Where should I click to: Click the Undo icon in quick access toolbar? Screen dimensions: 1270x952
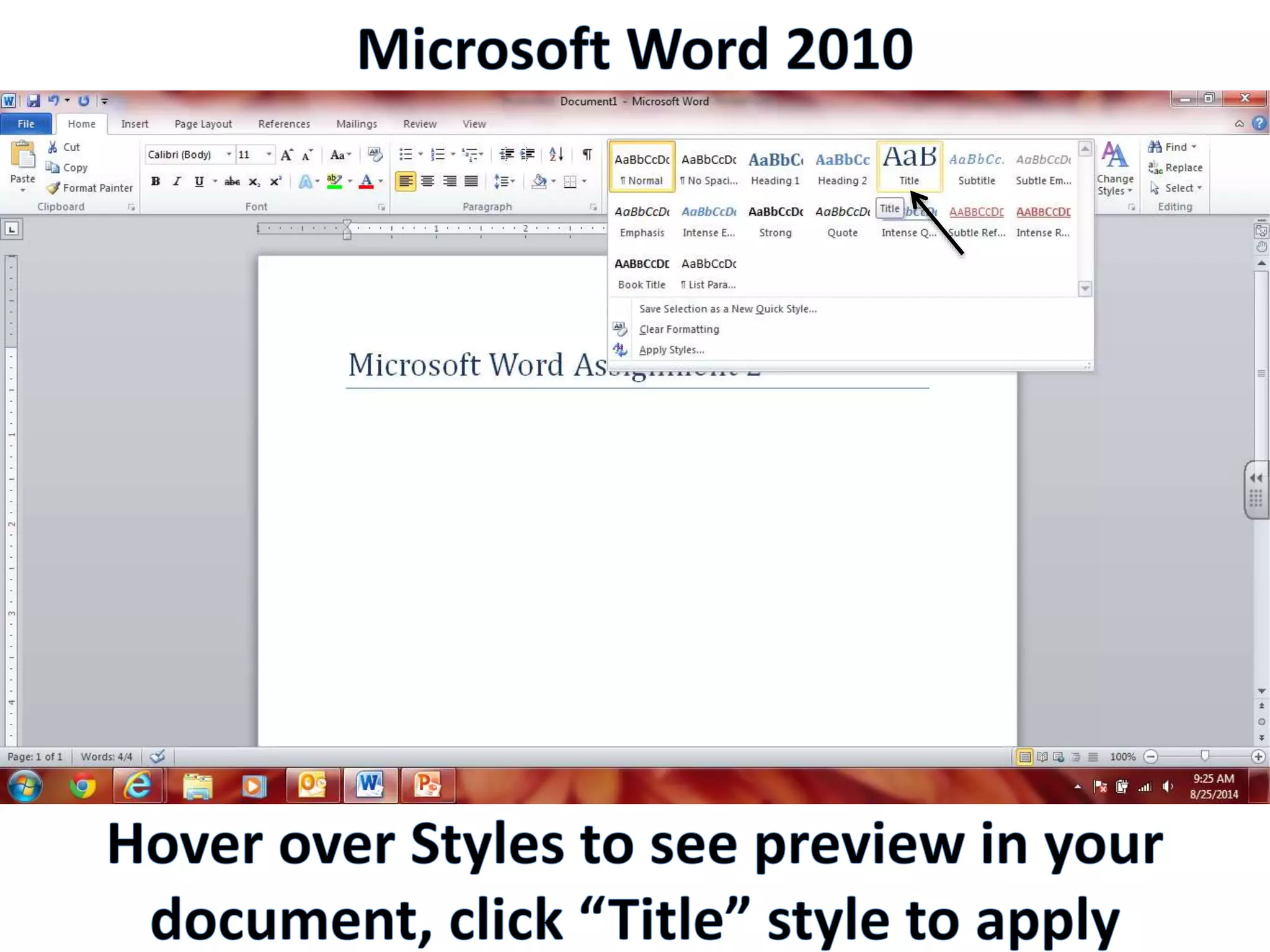[53, 100]
